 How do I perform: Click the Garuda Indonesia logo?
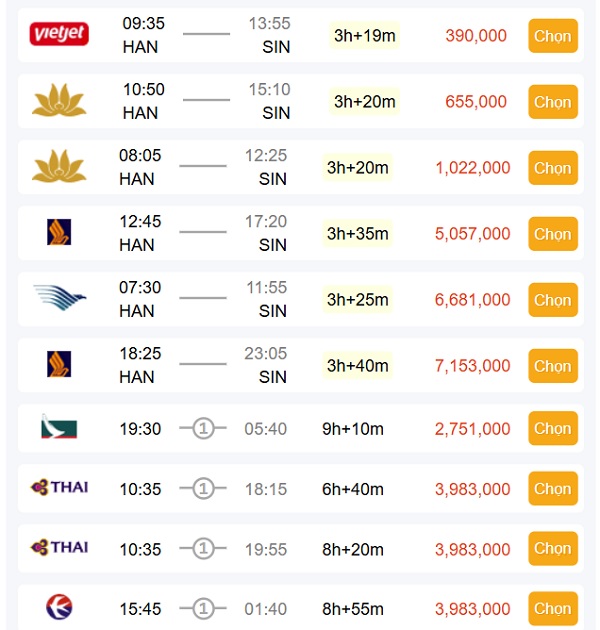[60, 299]
